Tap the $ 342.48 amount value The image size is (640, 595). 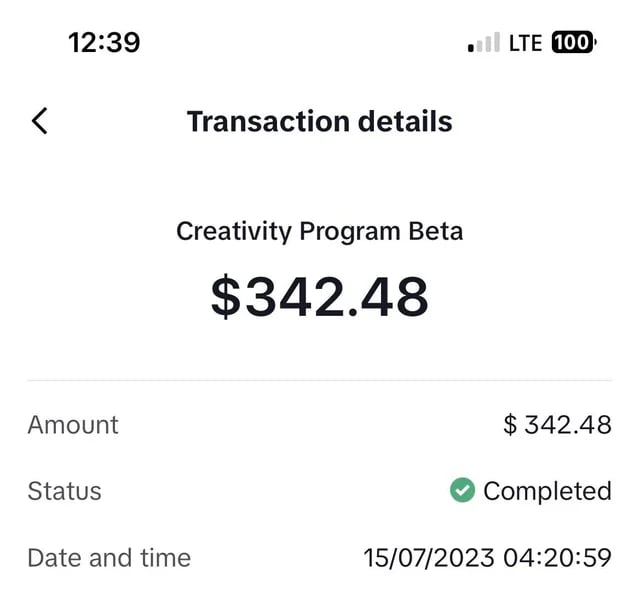tap(557, 425)
